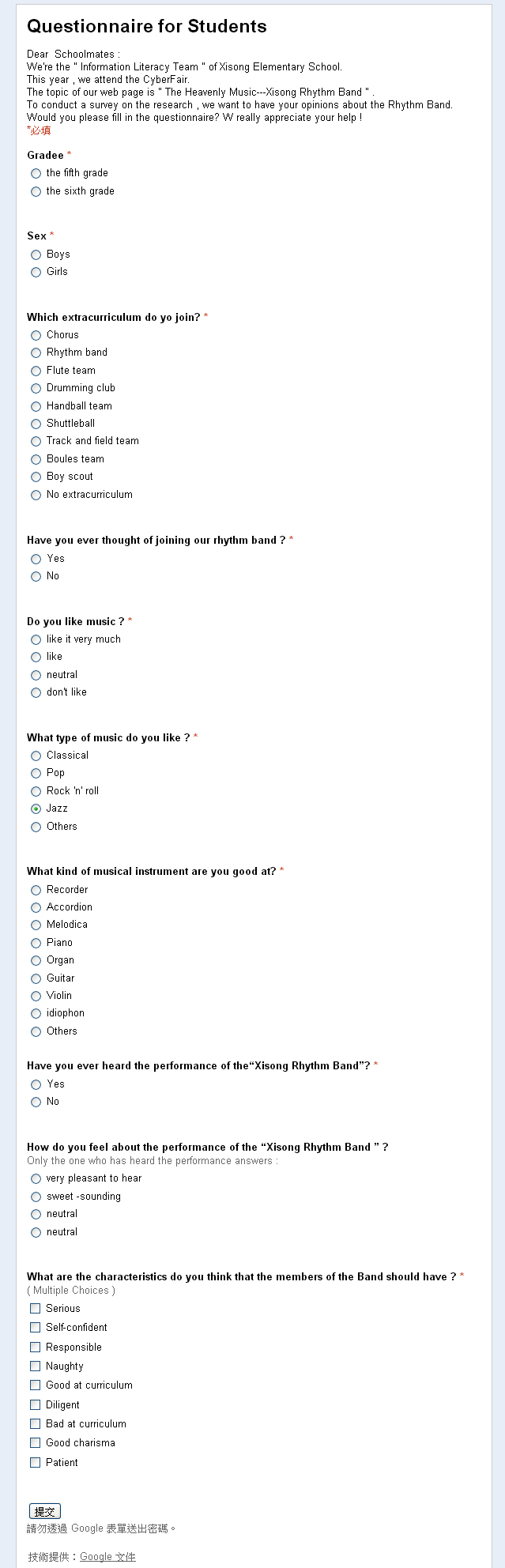Image resolution: width=505 pixels, height=1568 pixels.
Task: Check the 'Patient' checkbox
Action: 35,1462
